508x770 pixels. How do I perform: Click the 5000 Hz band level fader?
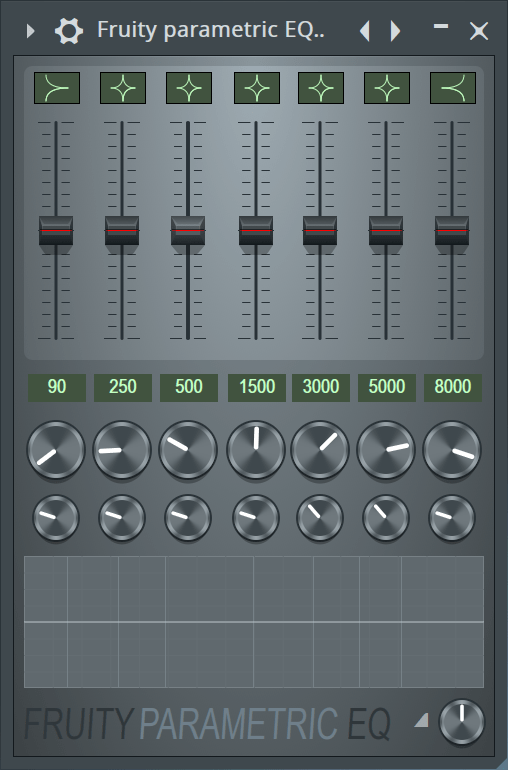[386, 230]
